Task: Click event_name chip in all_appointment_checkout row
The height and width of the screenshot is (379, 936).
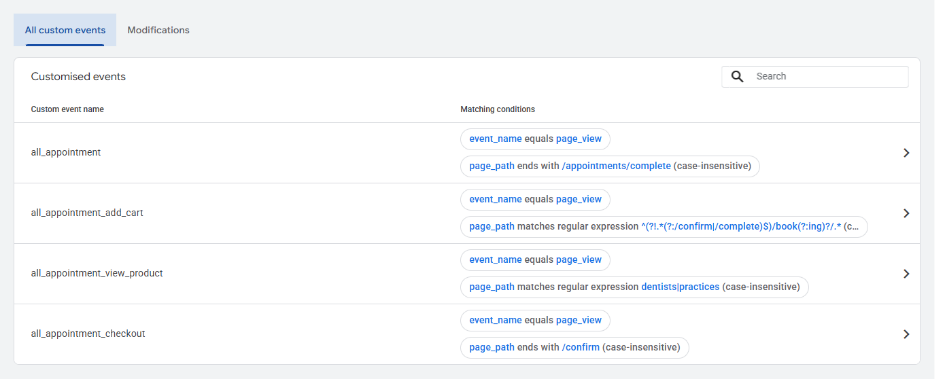Action: (535, 320)
